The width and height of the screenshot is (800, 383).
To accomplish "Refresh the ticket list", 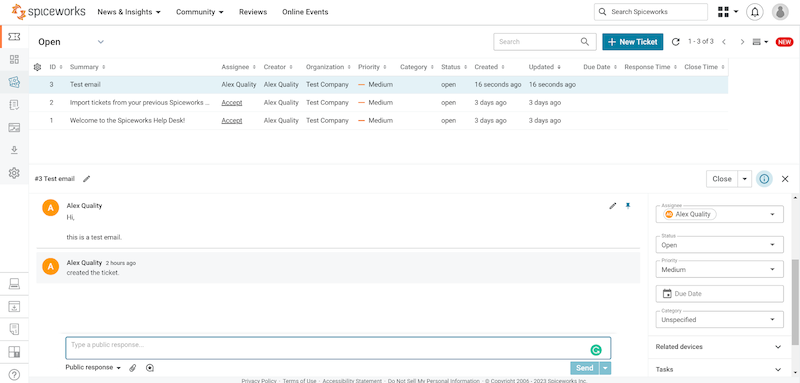I will tap(676, 42).
